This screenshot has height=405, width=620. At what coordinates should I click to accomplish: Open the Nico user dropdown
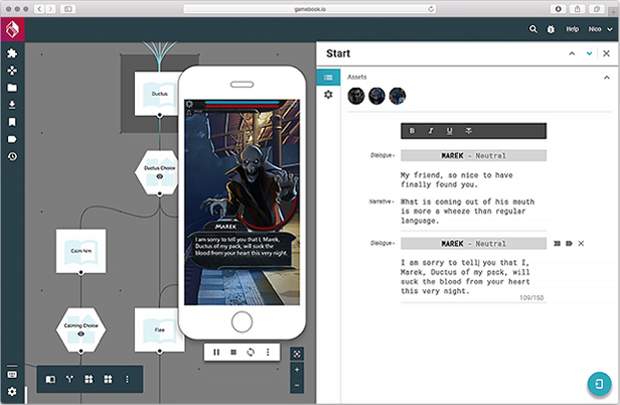tap(600, 29)
